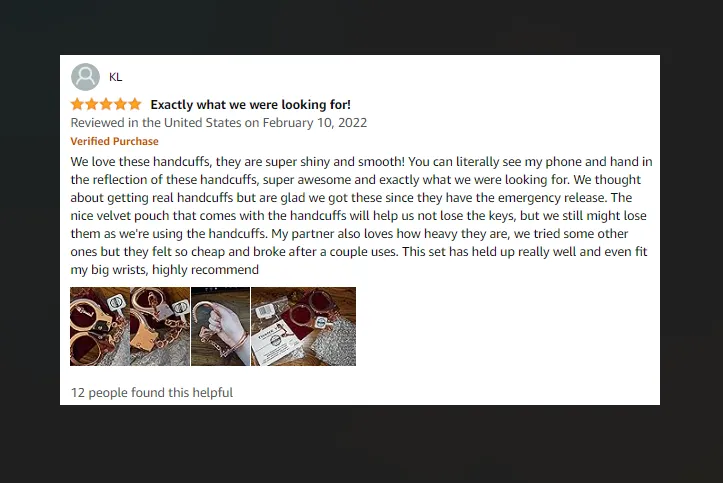
Task: Open second thumbnail showing handcuff and chain
Action: (160, 326)
